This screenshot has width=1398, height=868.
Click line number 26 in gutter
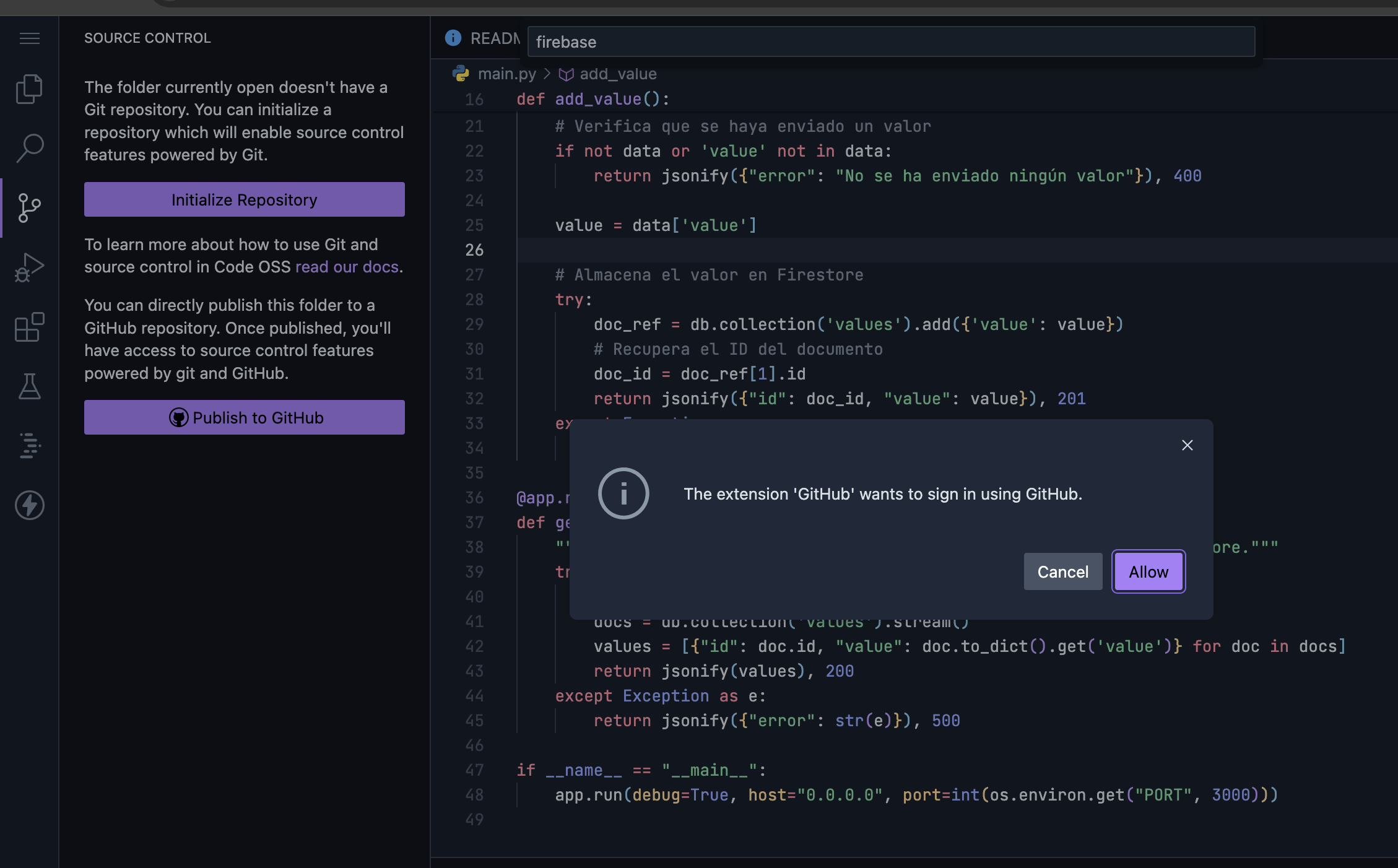click(474, 250)
